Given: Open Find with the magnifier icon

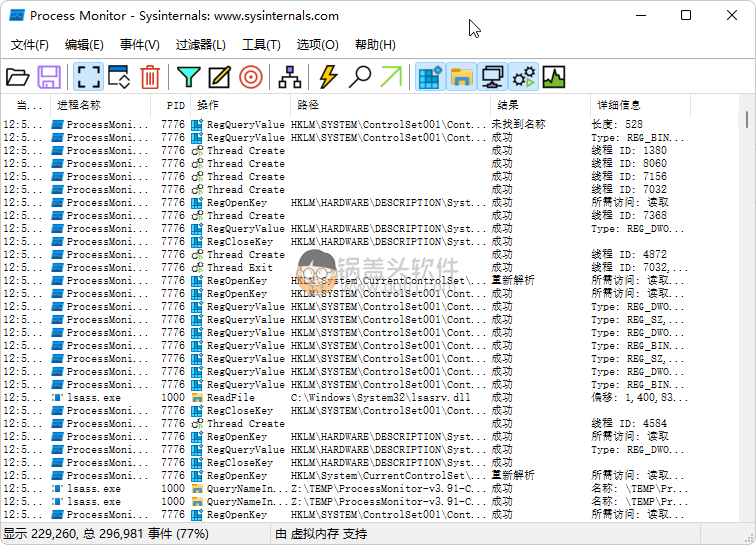Looking at the screenshot, I should click(360, 77).
